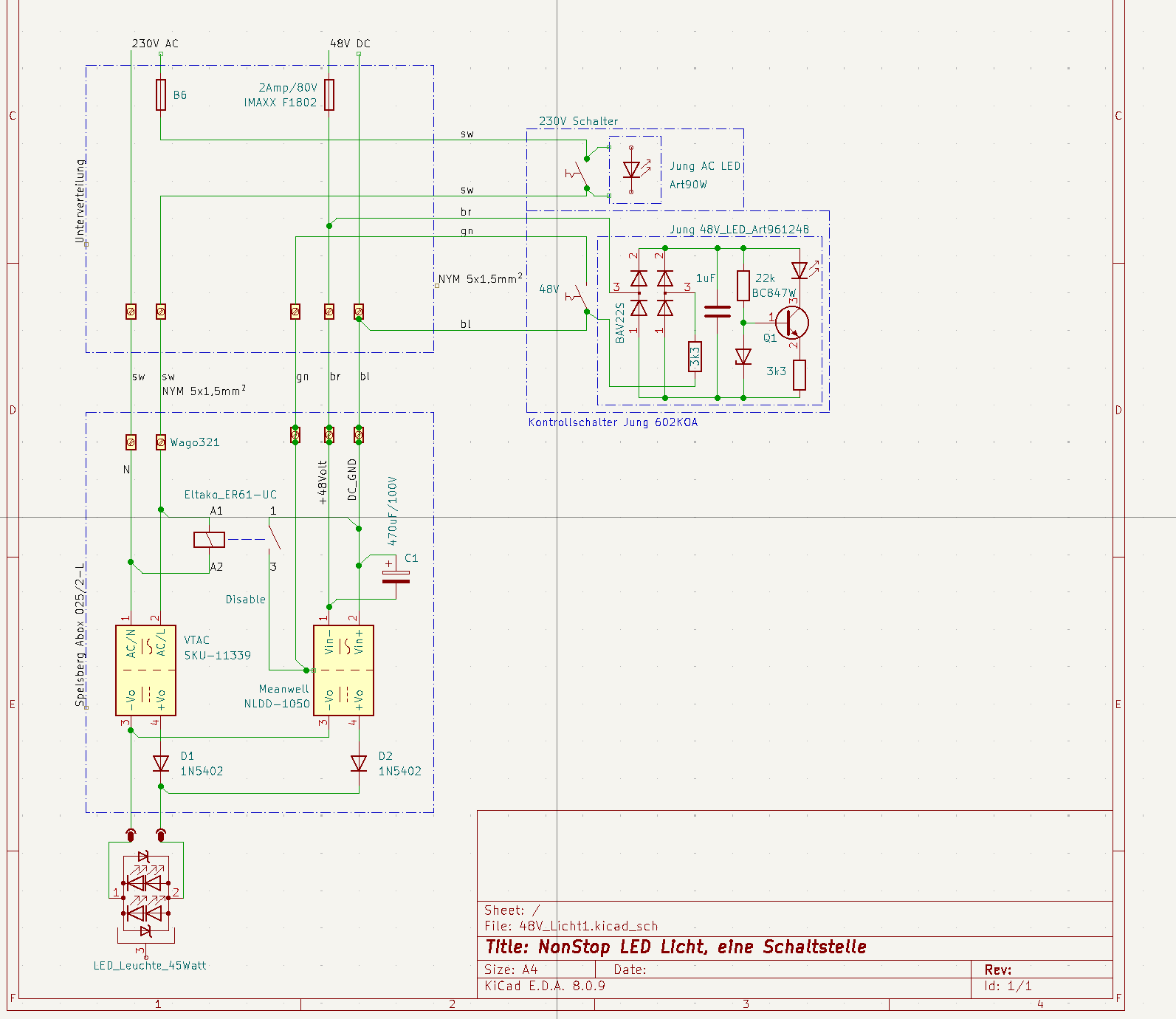The height and width of the screenshot is (1019, 1176).
Task: Select the 22k resistor symbol
Action: point(743,286)
